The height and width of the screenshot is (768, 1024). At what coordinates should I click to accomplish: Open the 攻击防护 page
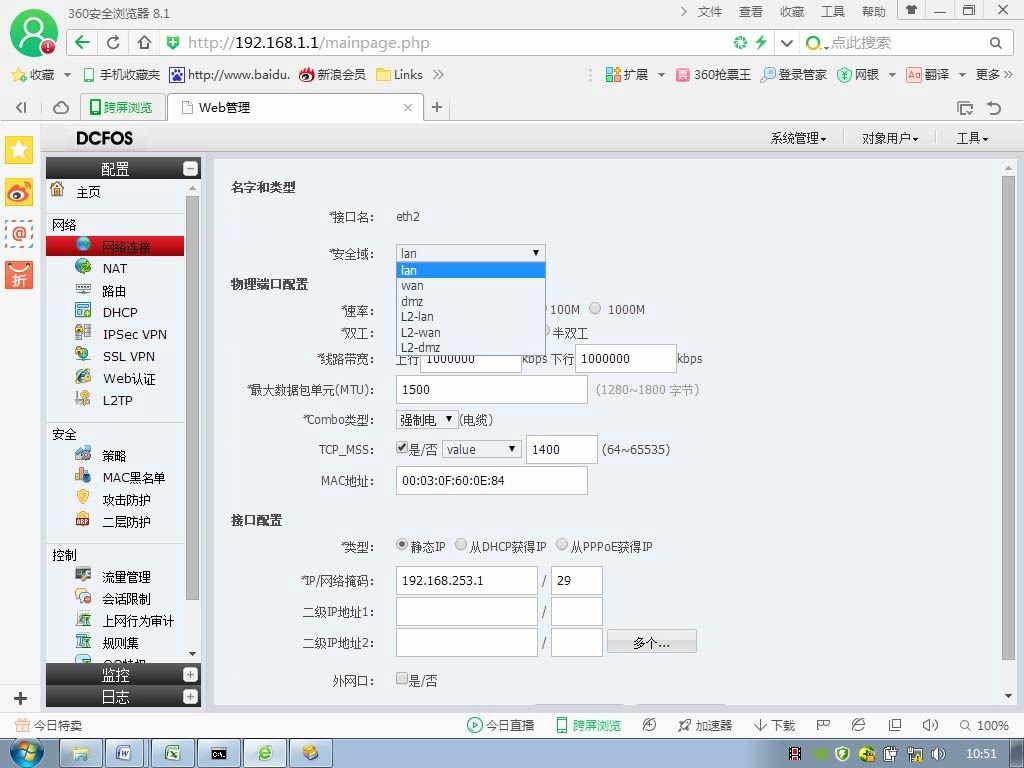(x=126, y=500)
